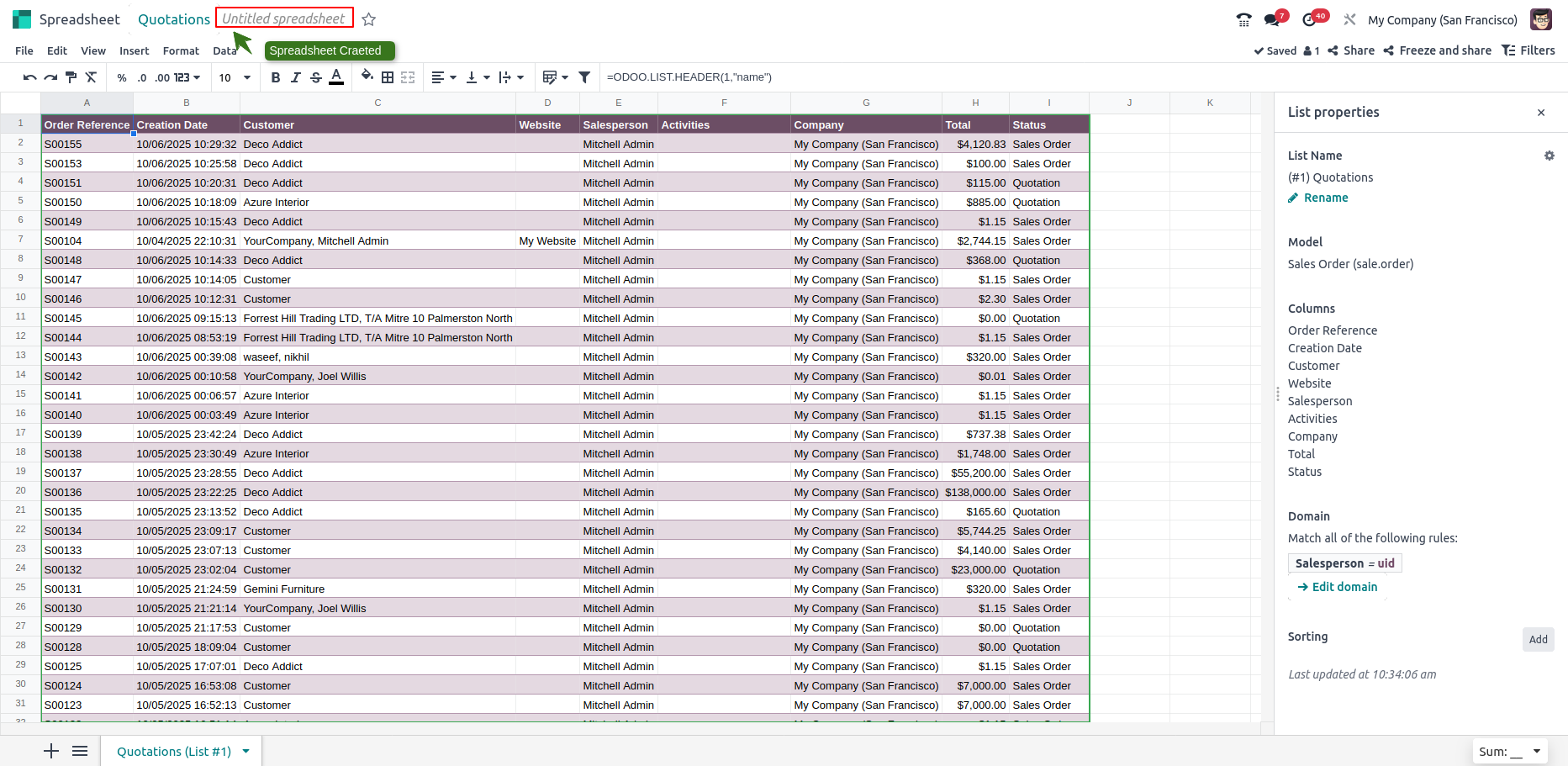The image size is (1568, 766).
Task: Click the Paint format brush icon
Action: pos(71,77)
